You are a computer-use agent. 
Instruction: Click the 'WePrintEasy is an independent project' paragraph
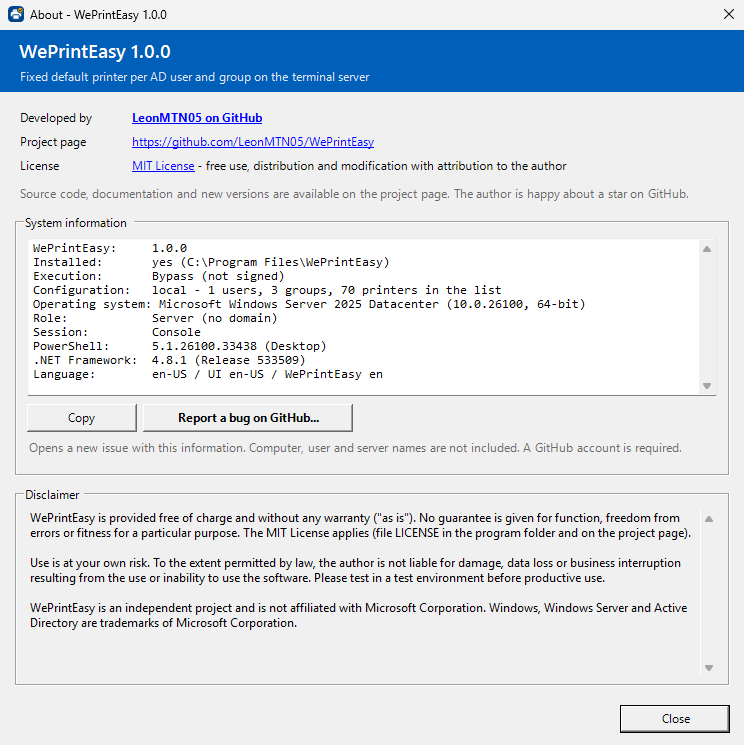tap(358, 615)
